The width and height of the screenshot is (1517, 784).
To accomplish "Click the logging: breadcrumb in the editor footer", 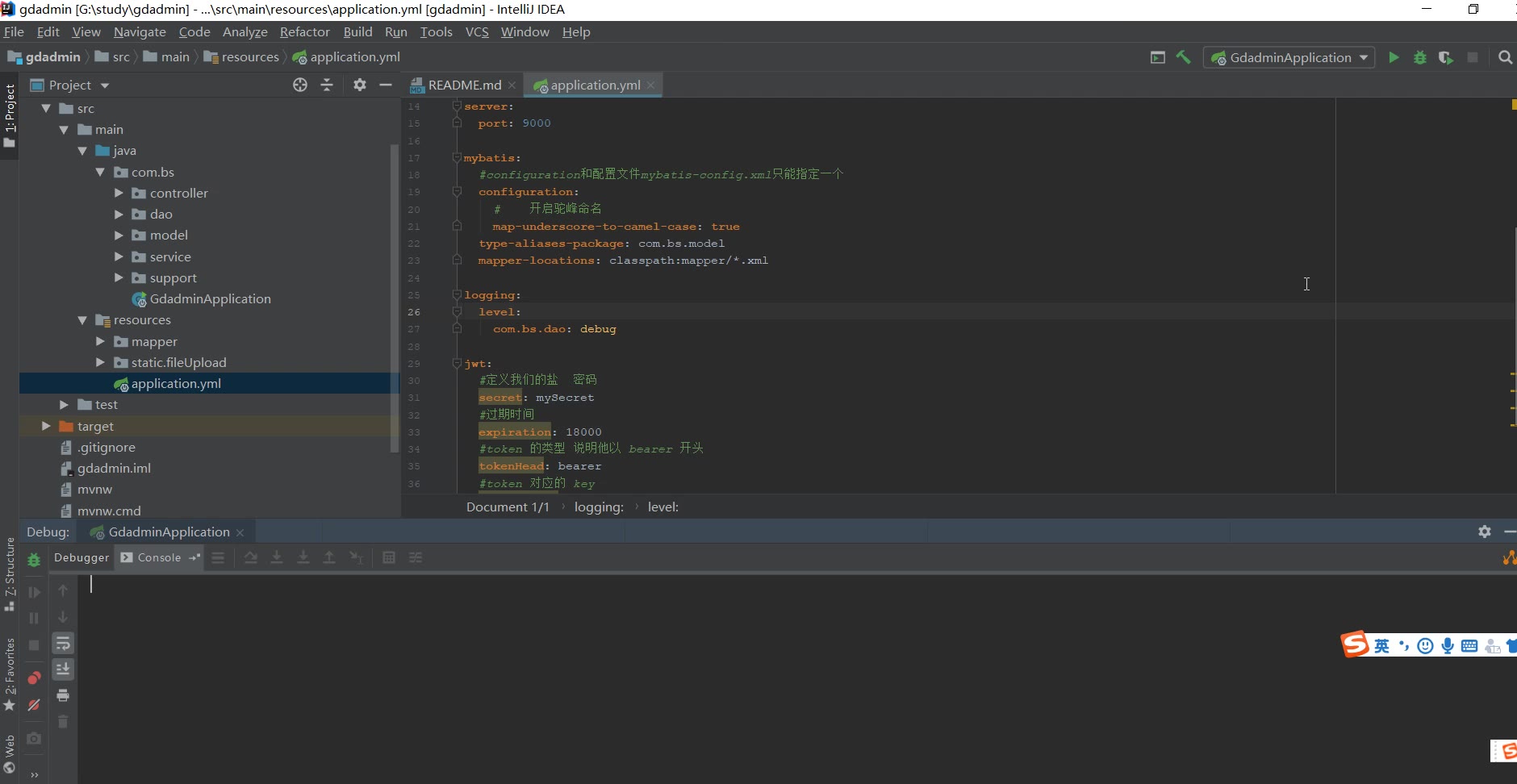I will coord(598,507).
